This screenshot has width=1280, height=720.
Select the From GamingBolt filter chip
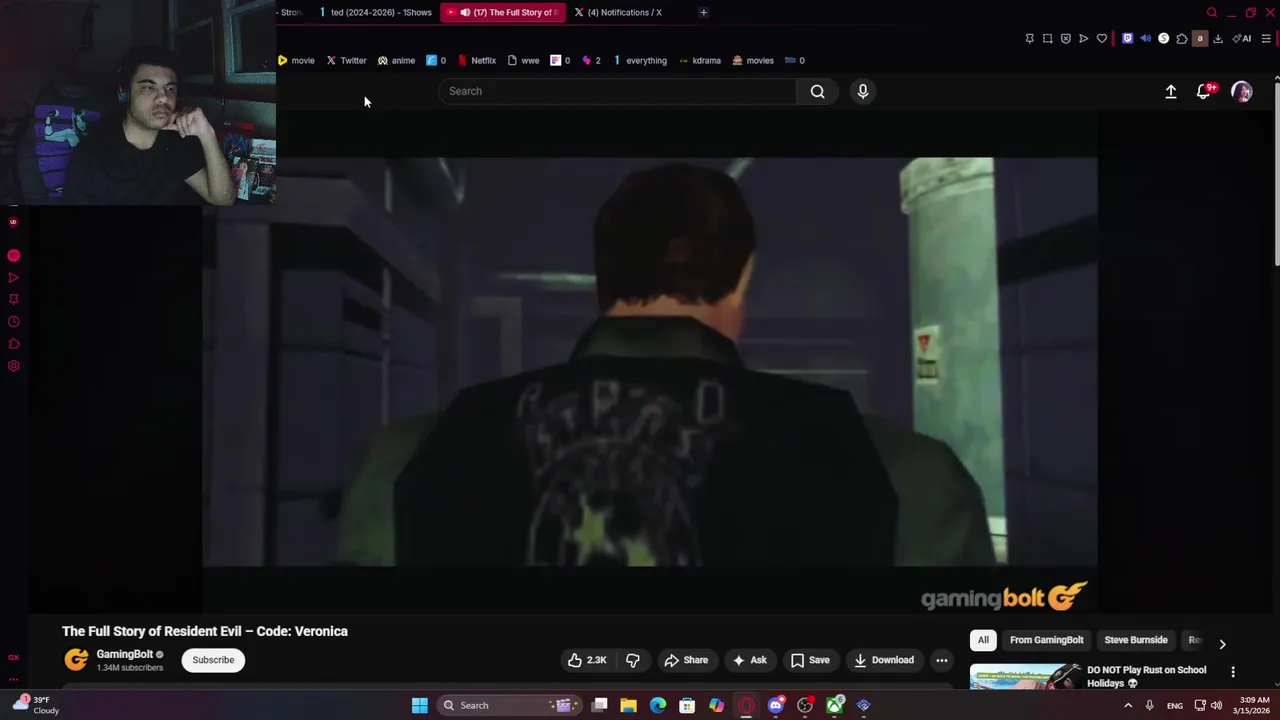[x=1046, y=640]
